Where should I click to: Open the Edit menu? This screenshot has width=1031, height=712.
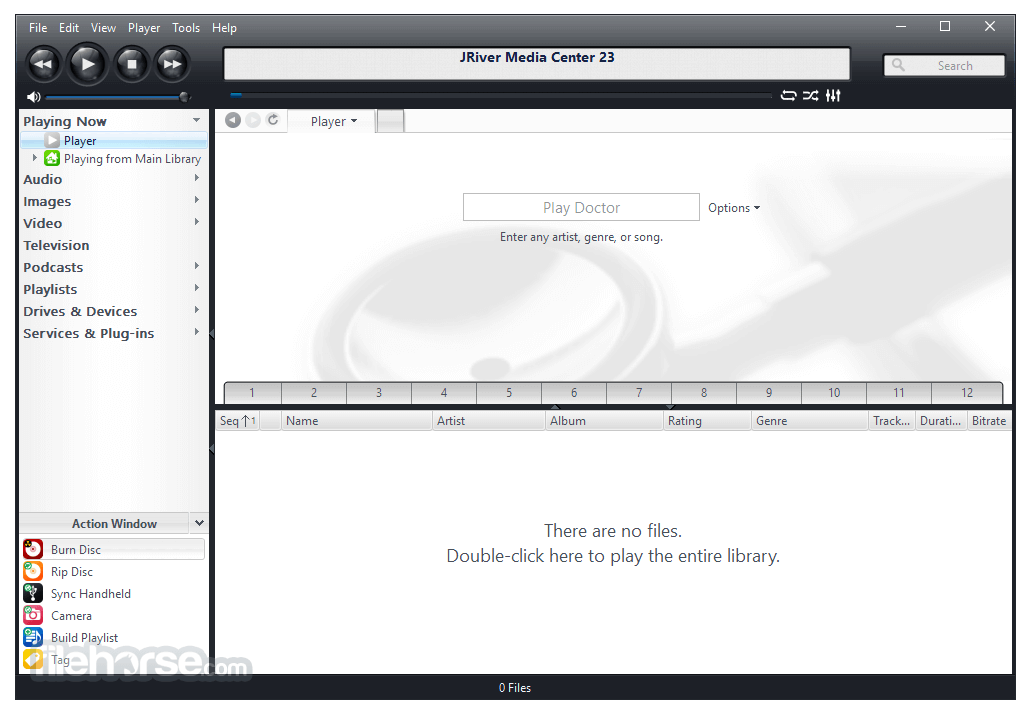coord(69,28)
